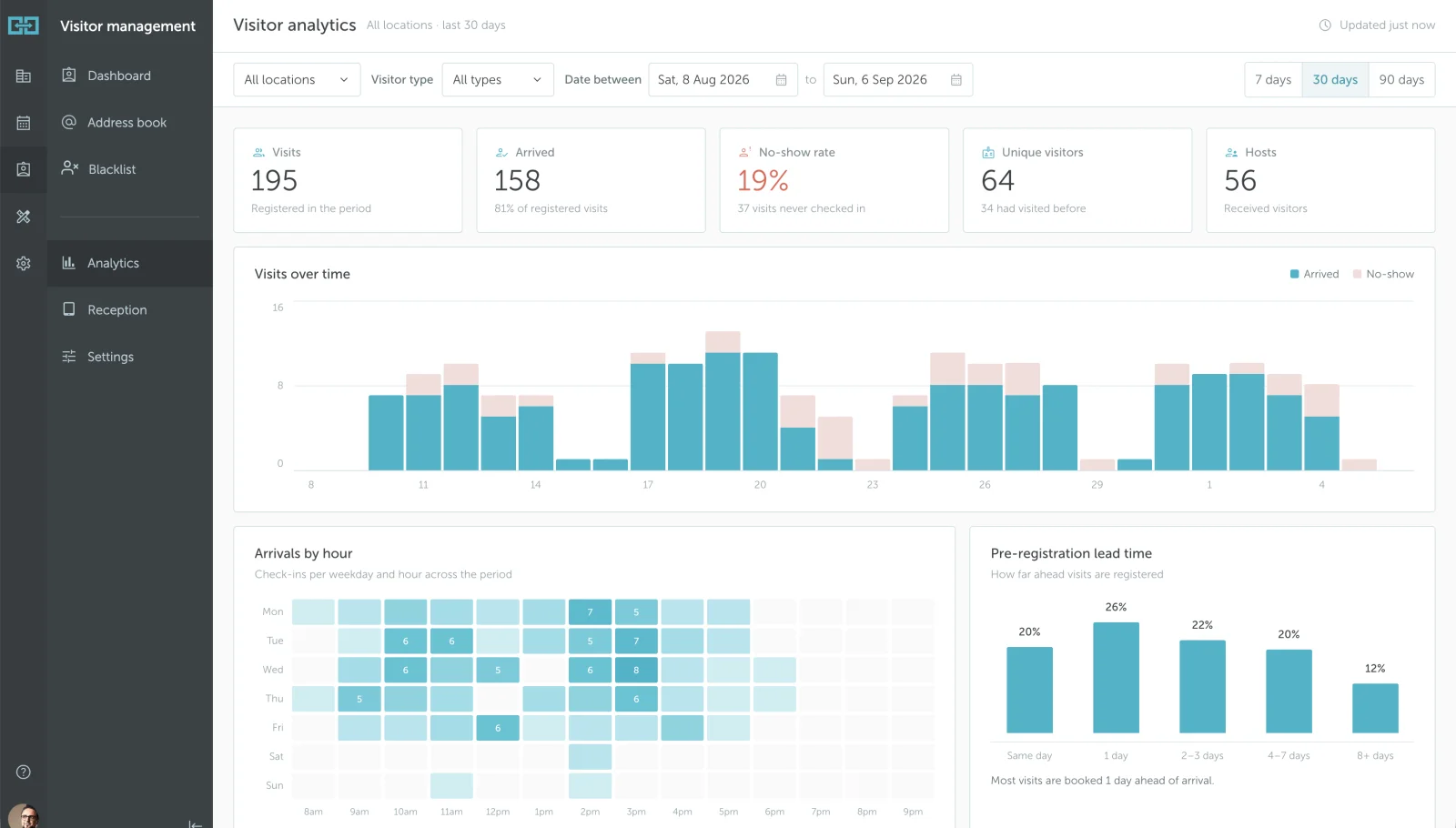Open the Reception page

coord(130,309)
